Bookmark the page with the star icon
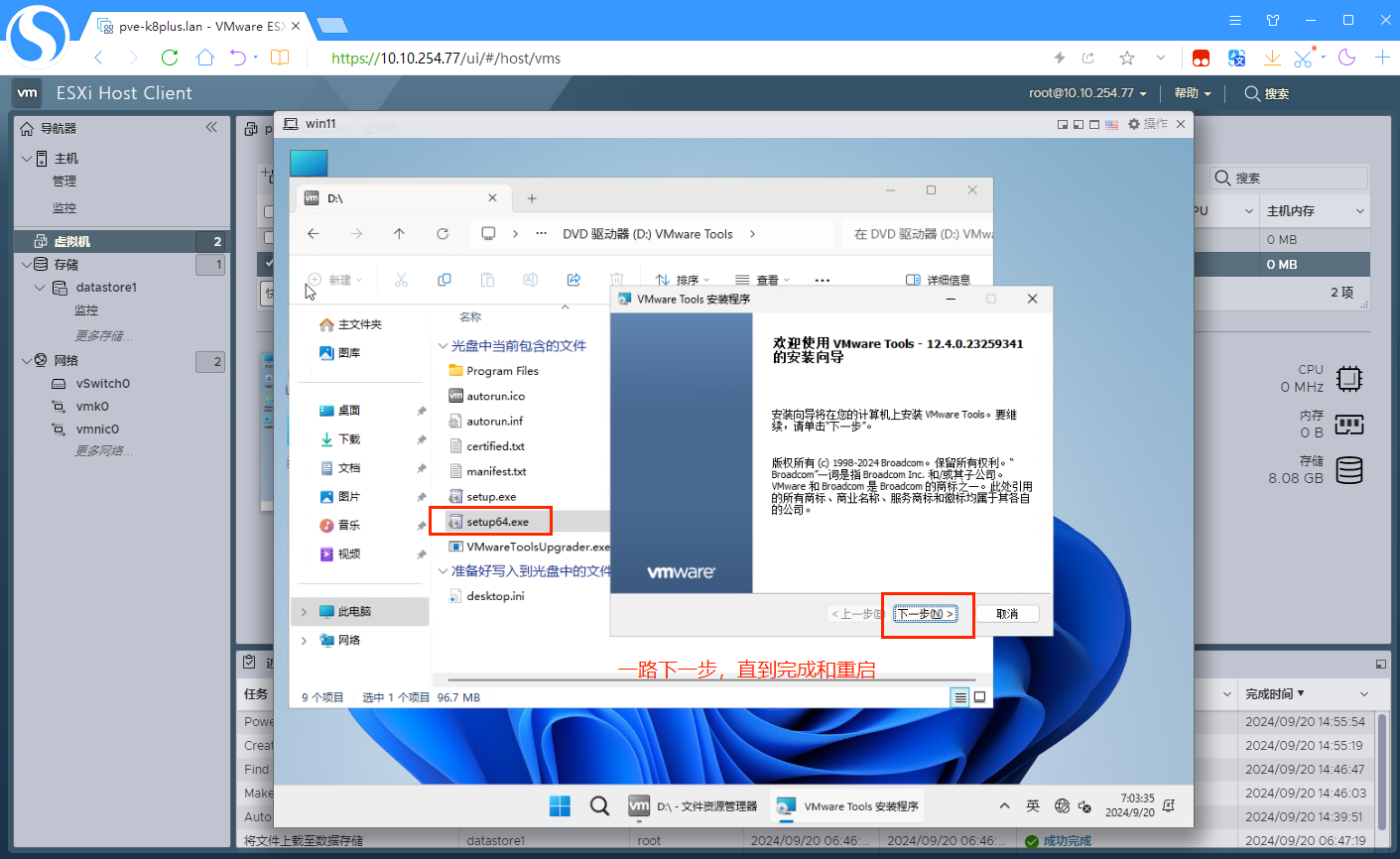The height and width of the screenshot is (859, 1400). pyautogui.click(x=1126, y=58)
